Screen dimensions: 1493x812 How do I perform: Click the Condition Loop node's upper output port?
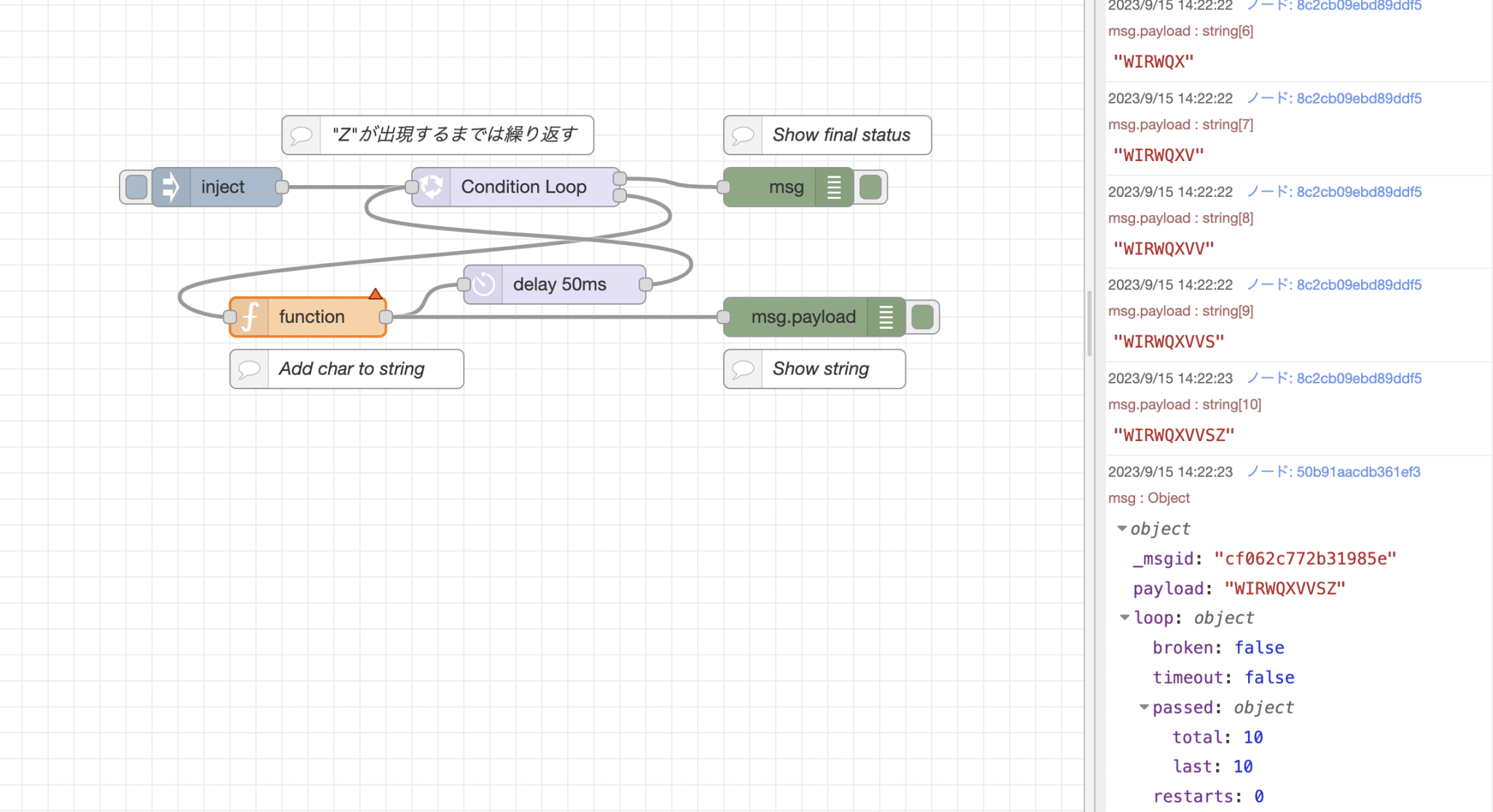point(620,179)
